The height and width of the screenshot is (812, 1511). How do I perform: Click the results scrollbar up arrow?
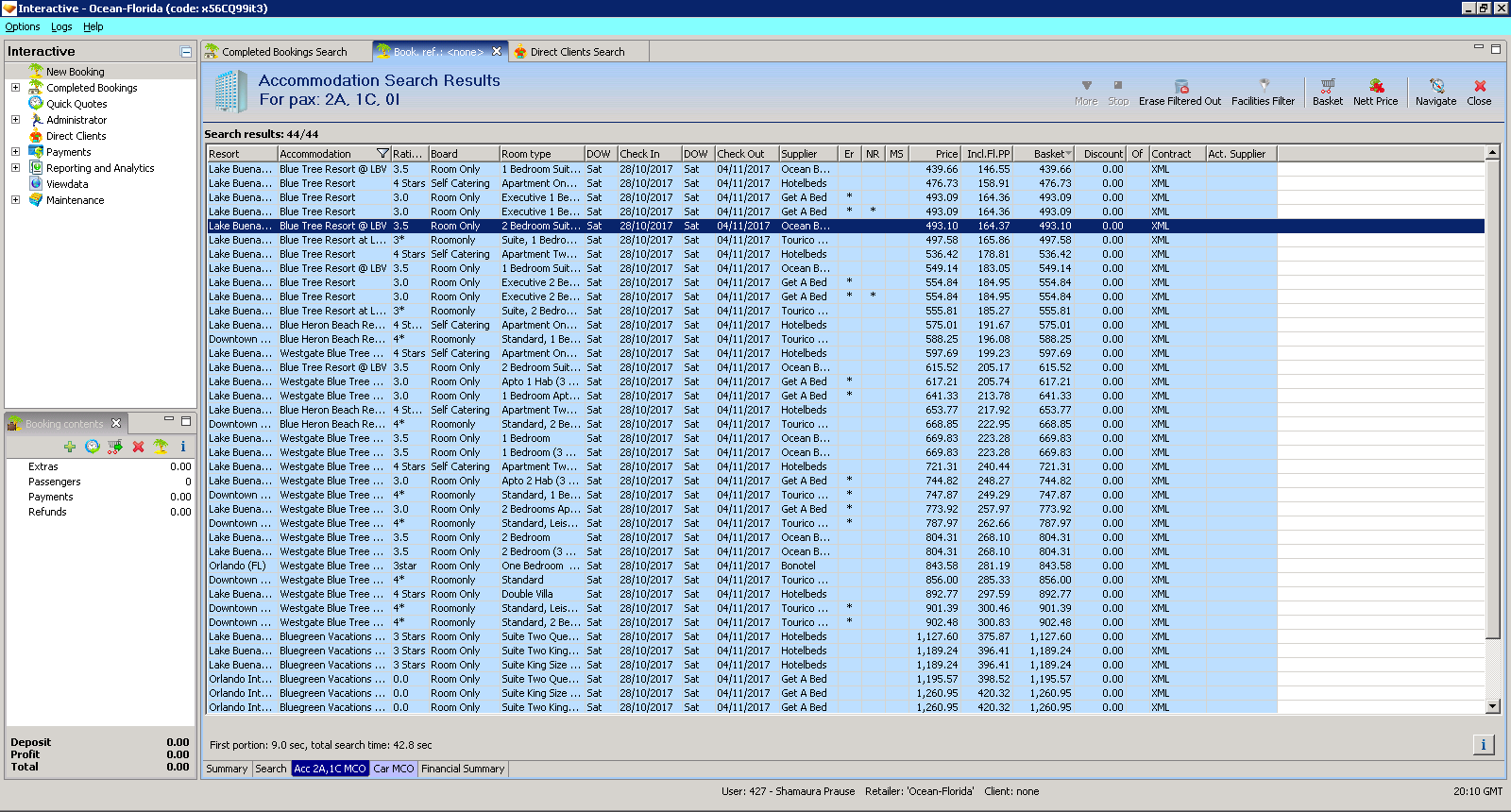click(1492, 153)
